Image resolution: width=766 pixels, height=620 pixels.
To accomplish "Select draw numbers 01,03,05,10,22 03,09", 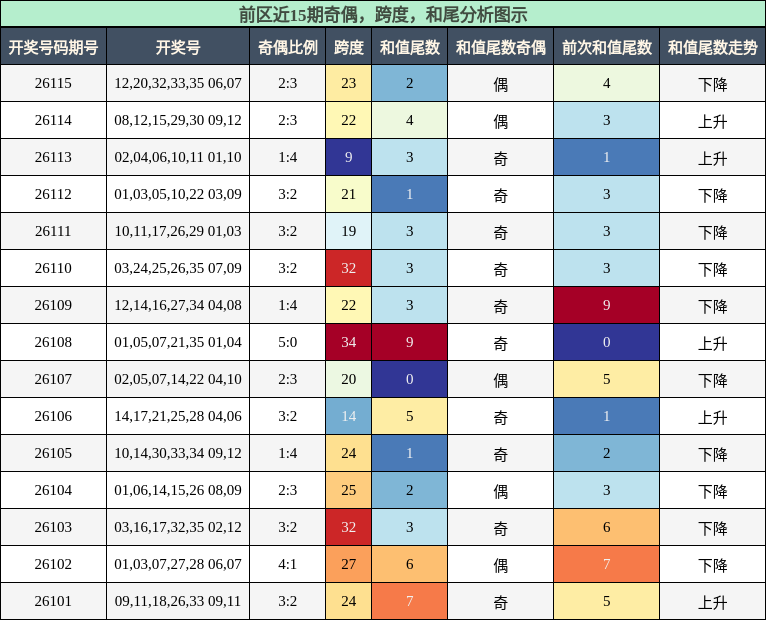I will [x=178, y=194].
